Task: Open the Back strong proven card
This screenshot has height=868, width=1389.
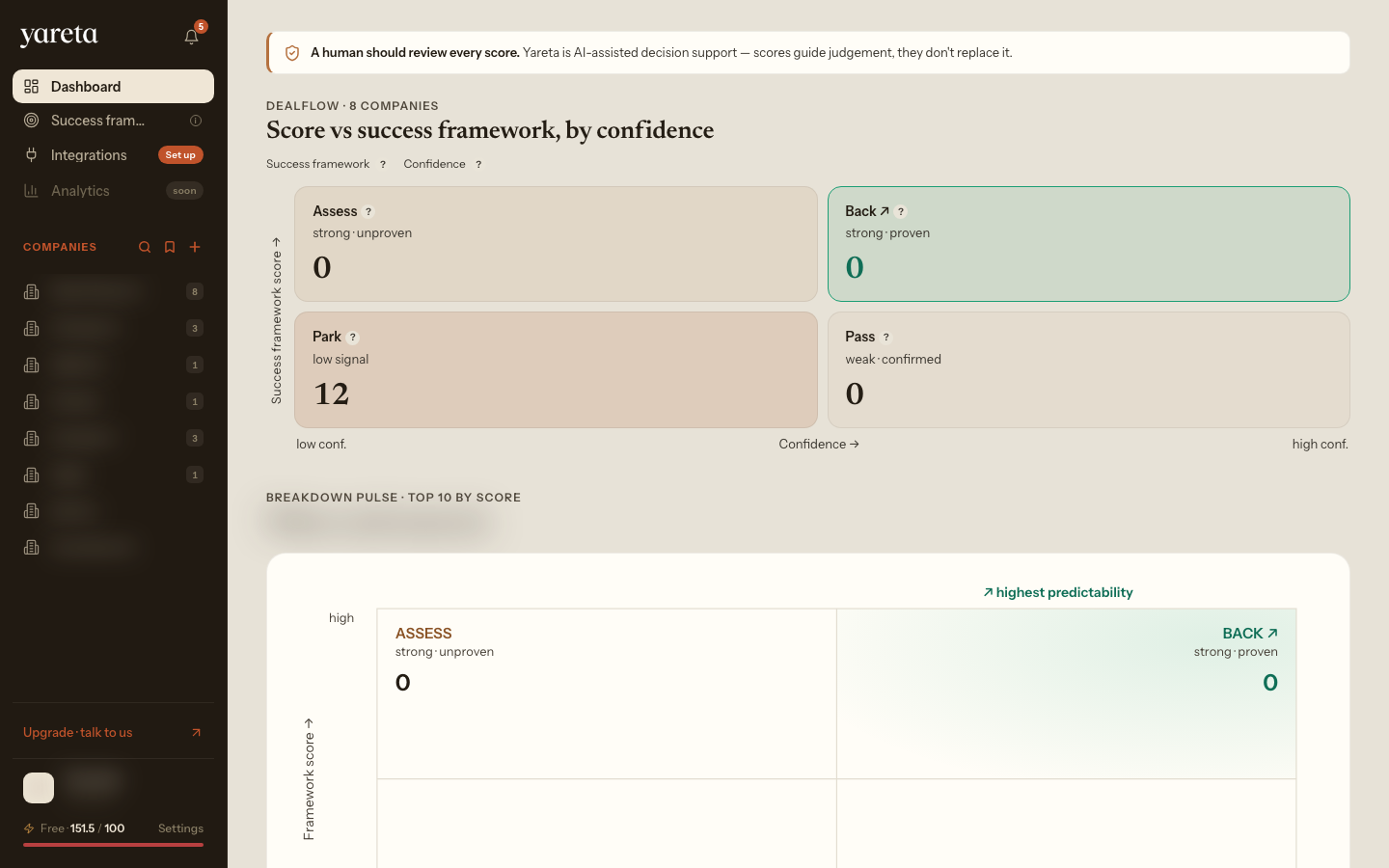Action: point(1088,244)
